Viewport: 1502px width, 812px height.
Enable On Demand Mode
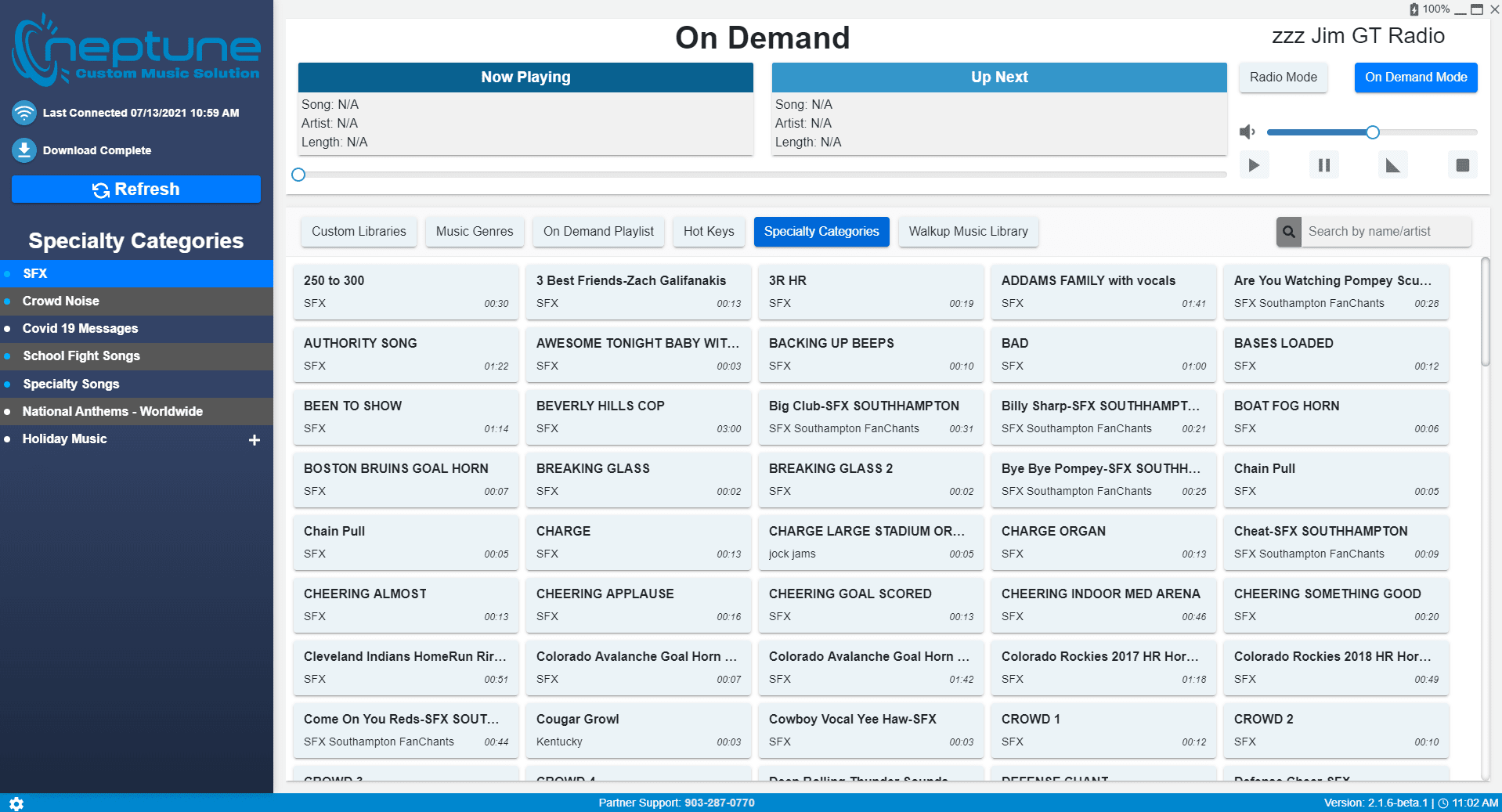[x=1415, y=78]
